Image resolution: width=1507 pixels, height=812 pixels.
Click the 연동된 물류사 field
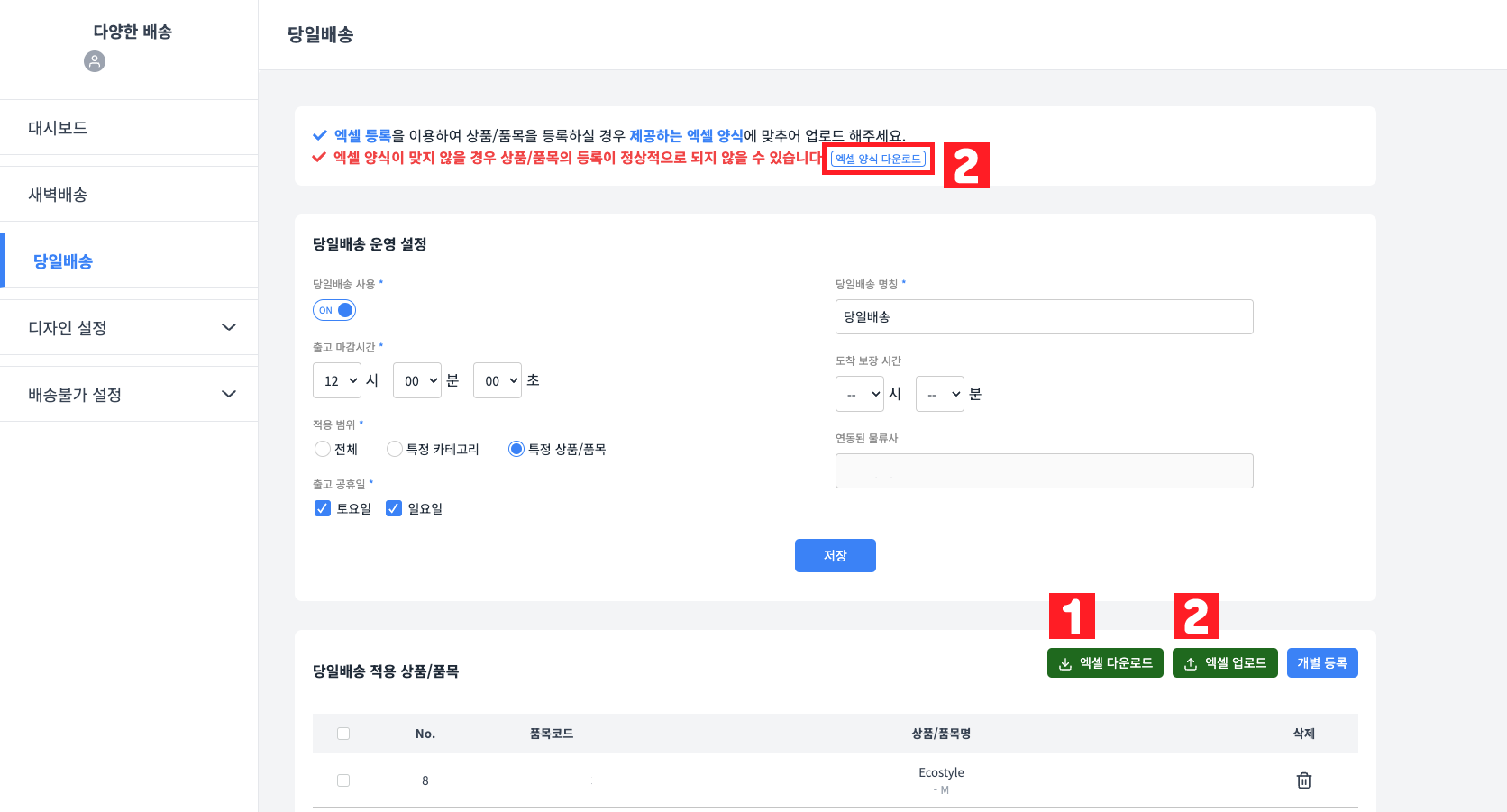[x=1044, y=470]
